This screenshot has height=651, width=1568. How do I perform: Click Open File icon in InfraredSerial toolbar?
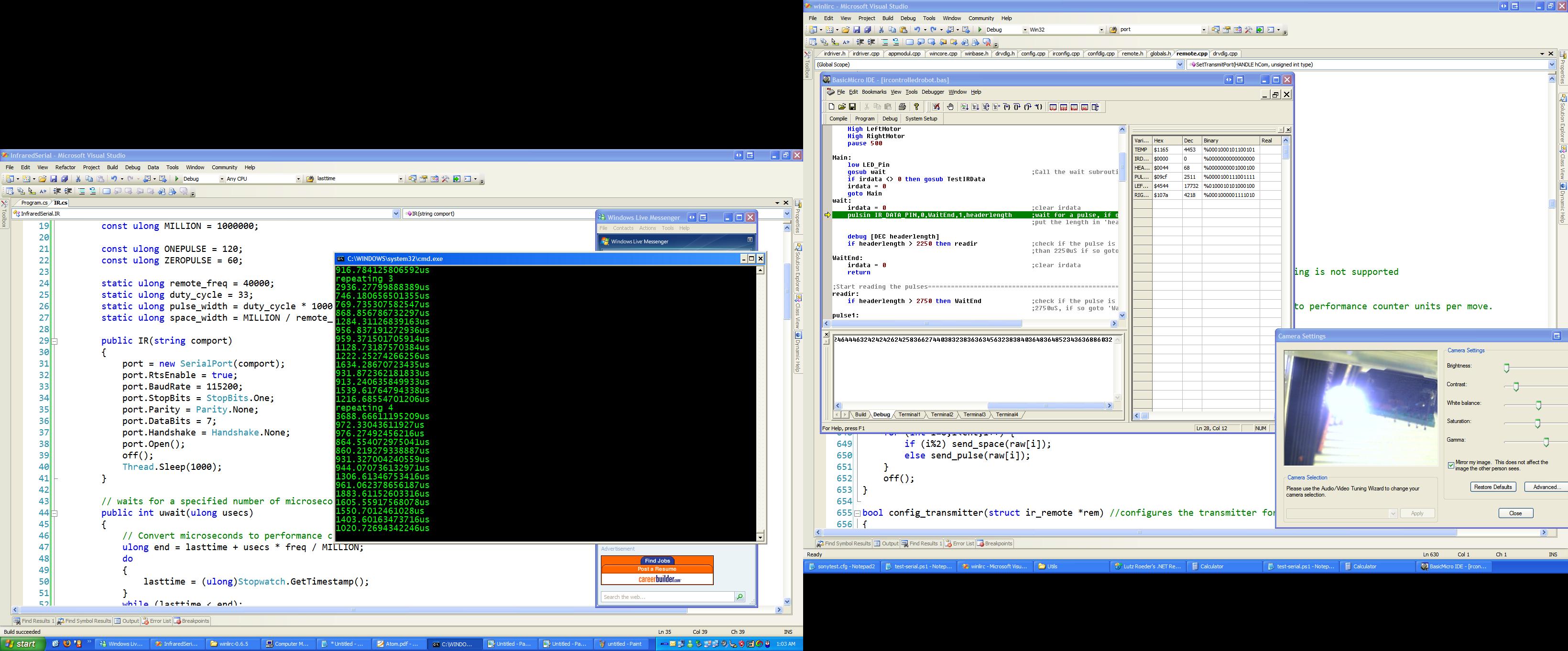[x=43, y=179]
